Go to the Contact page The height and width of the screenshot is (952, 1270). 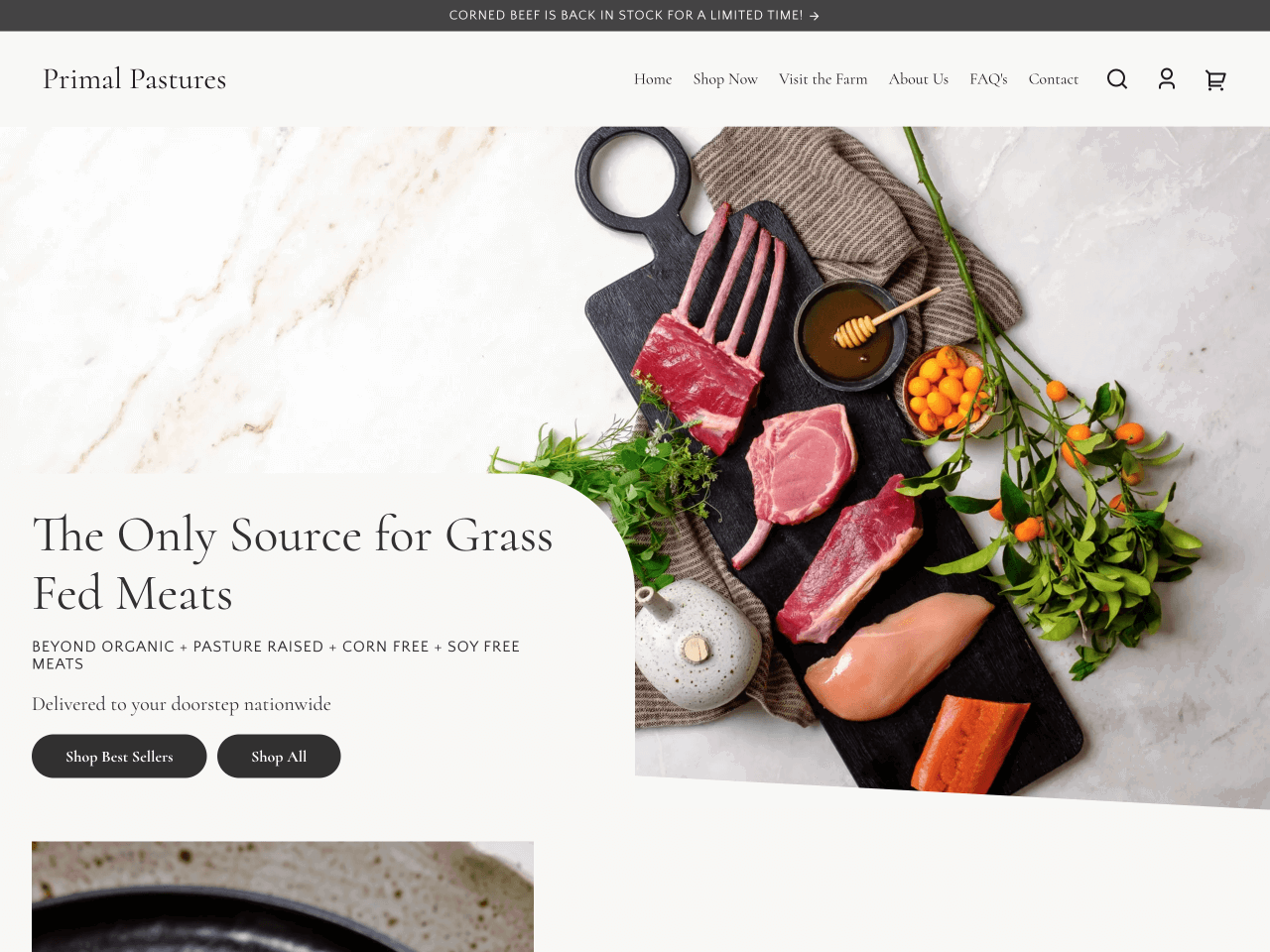1054,79
